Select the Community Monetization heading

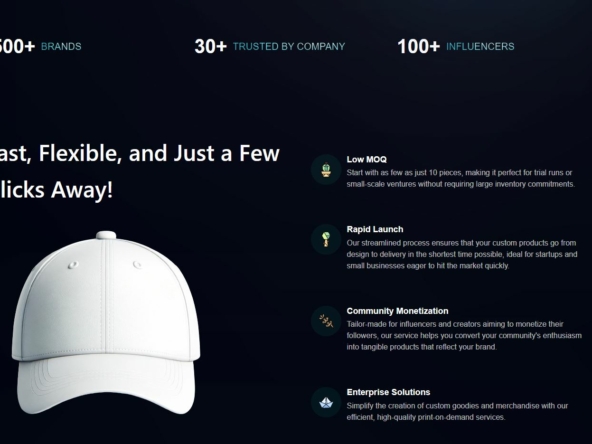click(x=398, y=311)
